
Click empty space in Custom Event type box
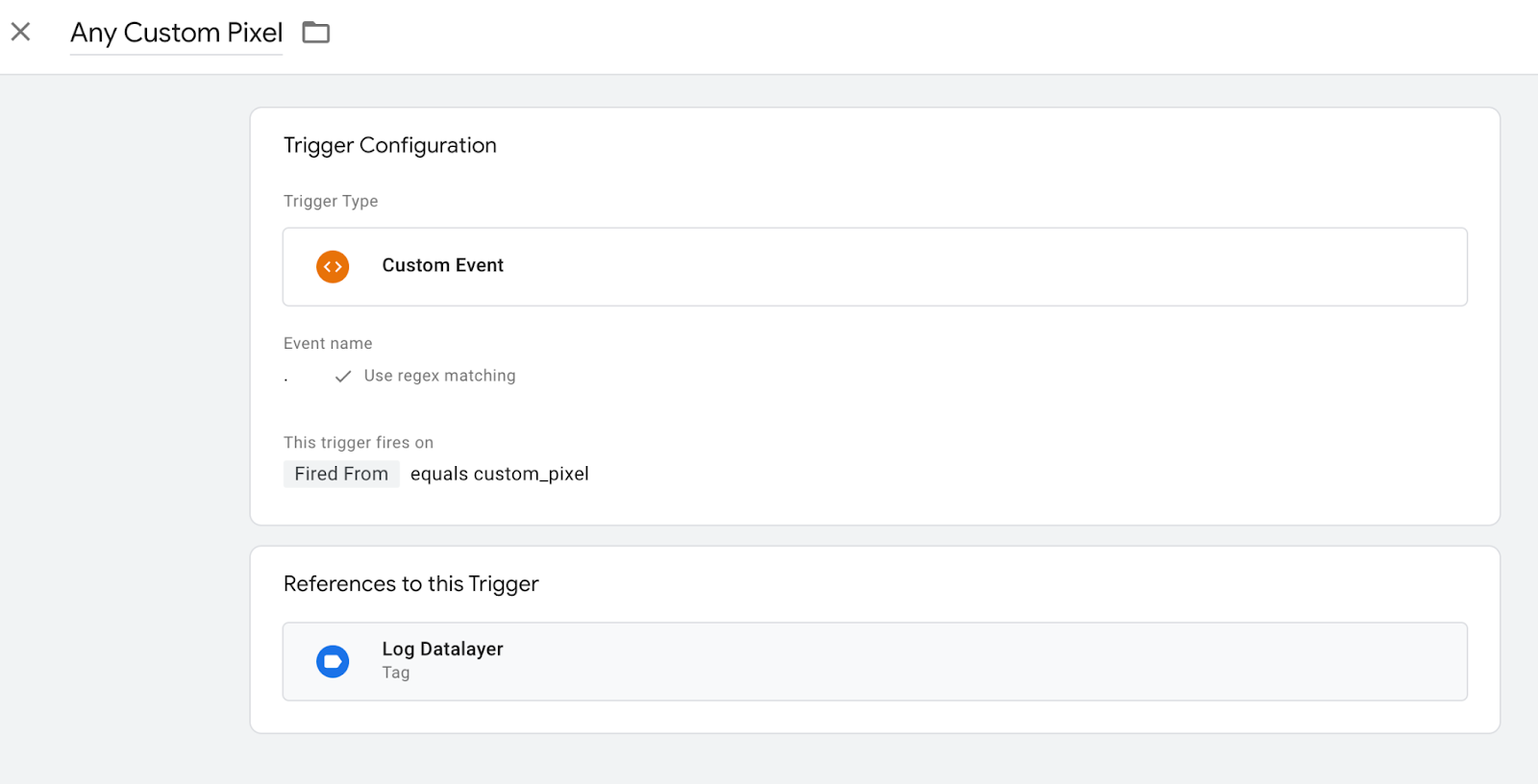(961, 266)
